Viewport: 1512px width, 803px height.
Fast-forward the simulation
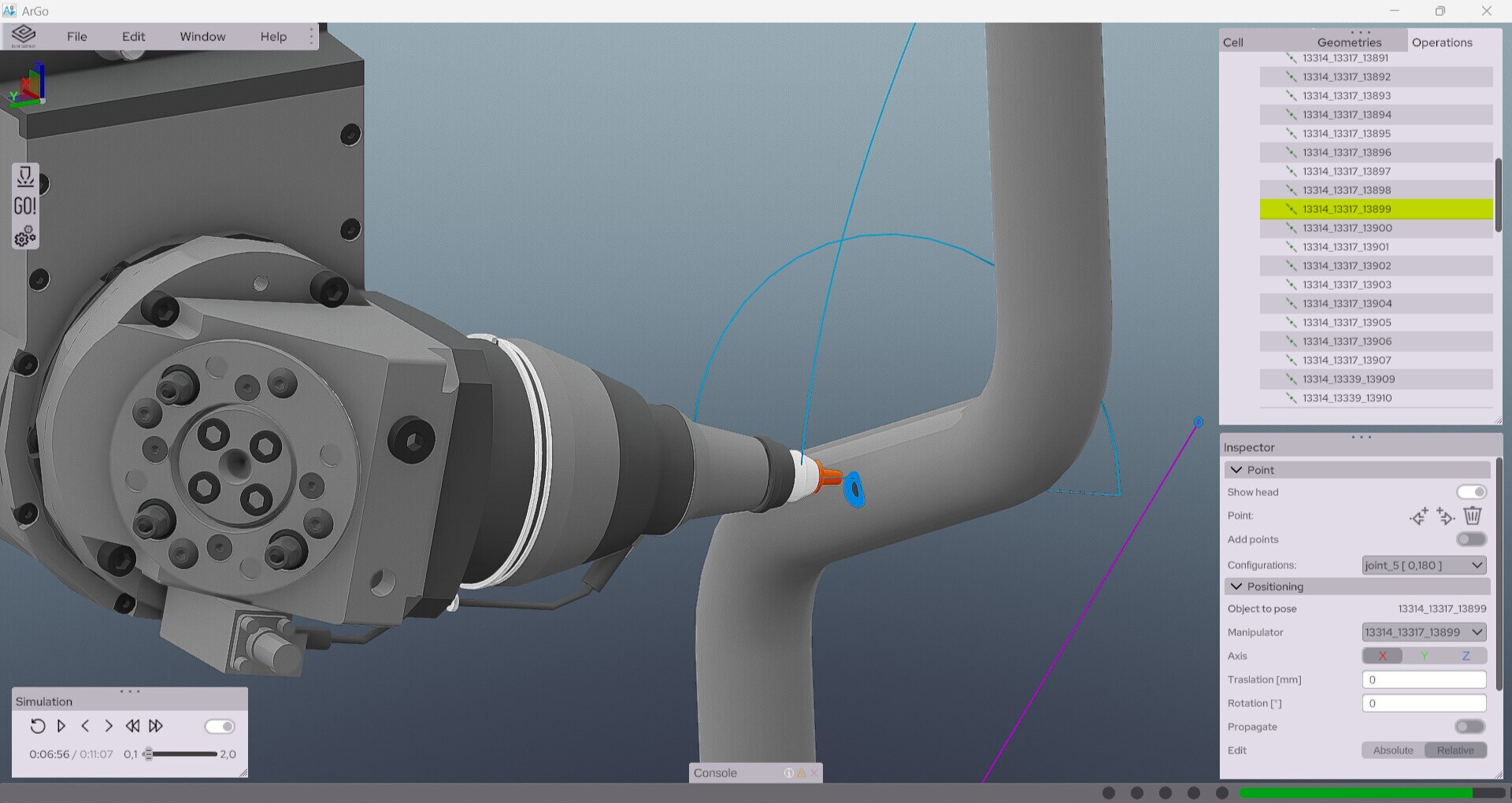156,726
